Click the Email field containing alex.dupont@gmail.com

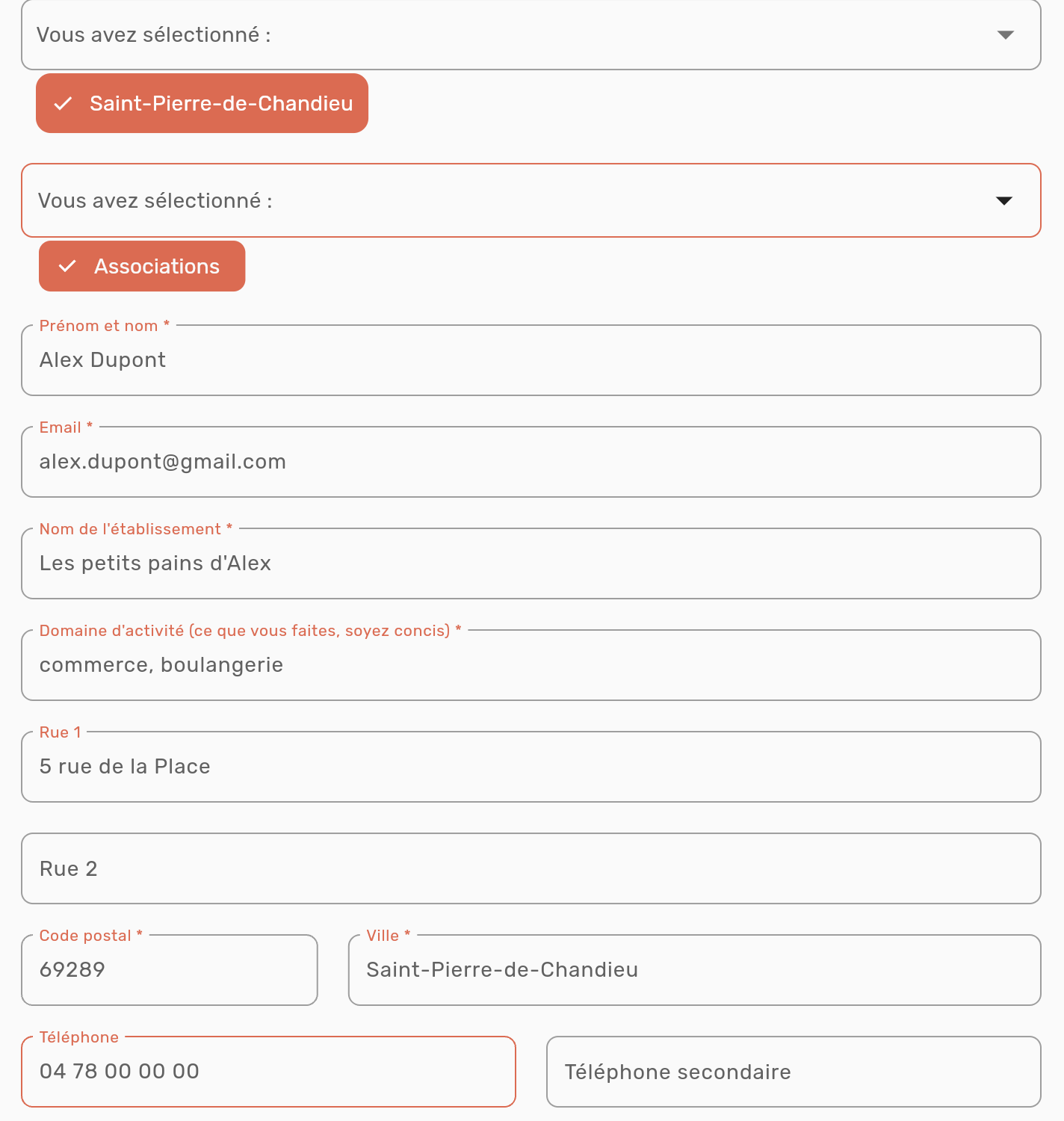tap(531, 462)
